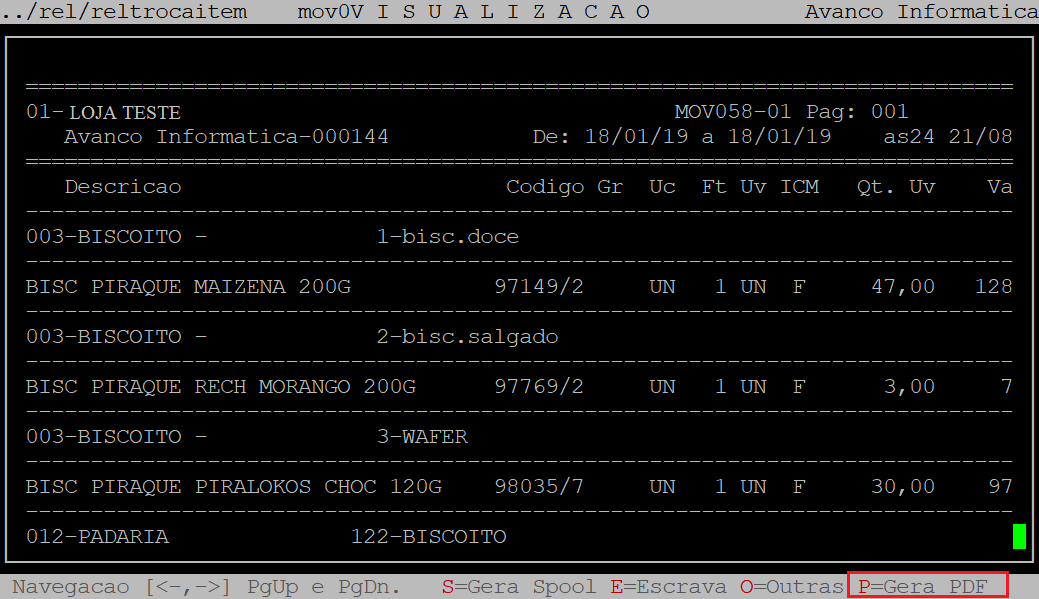Click the Codigo column header
The image size is (1039, 599).
pyautogui.click(x=545, y=187)
